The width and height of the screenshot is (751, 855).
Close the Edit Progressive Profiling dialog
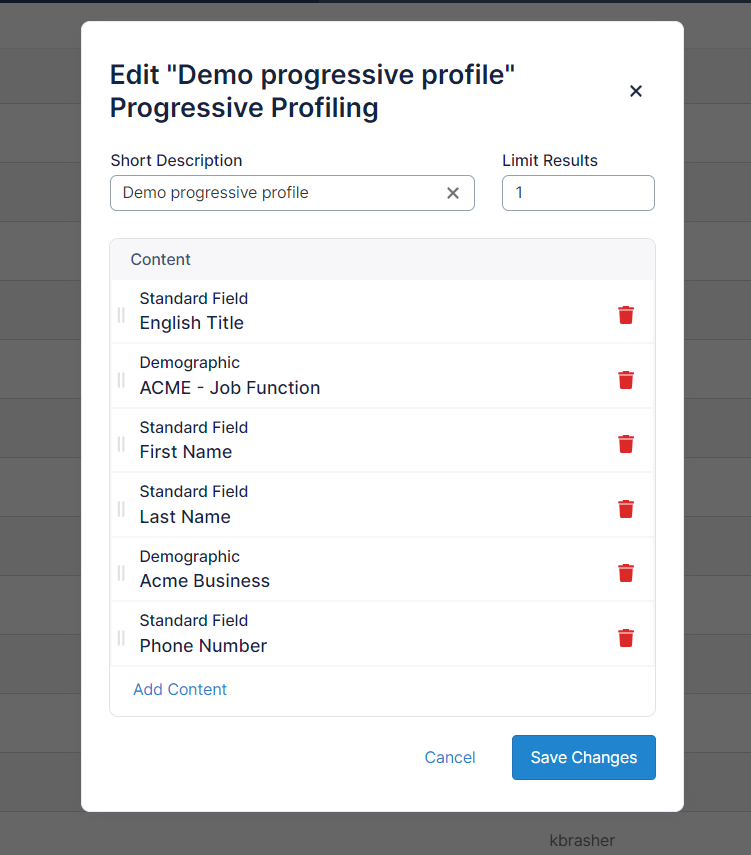pyautogui.click(x=635, y=91)
